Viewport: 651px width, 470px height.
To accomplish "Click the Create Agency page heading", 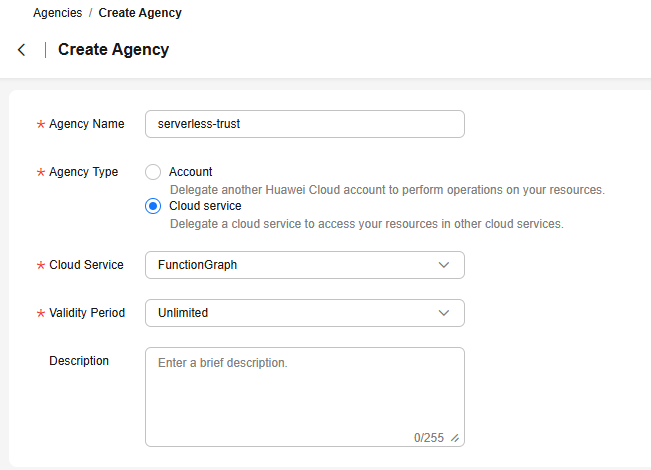I will pos(114,50).
